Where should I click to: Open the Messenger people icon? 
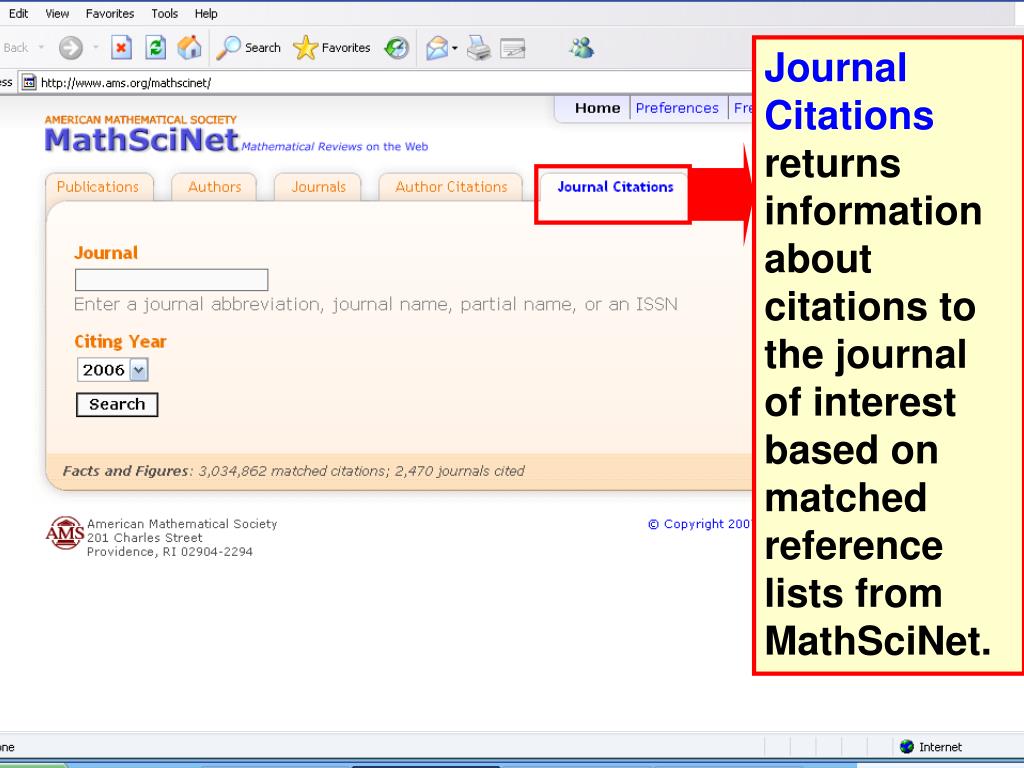[x=581, y=48]
